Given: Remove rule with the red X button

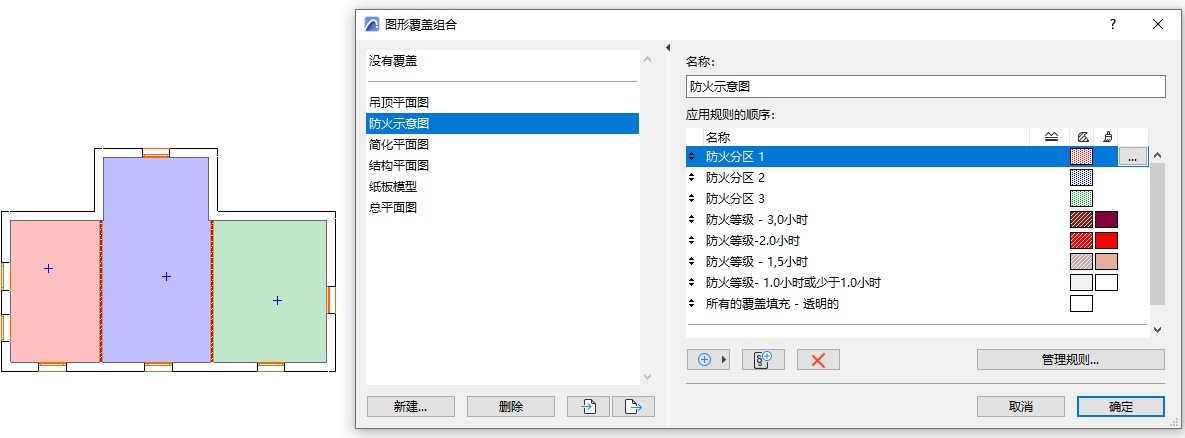Looking at the screenshot, I should pyautogui.click(x=818, y=360).
